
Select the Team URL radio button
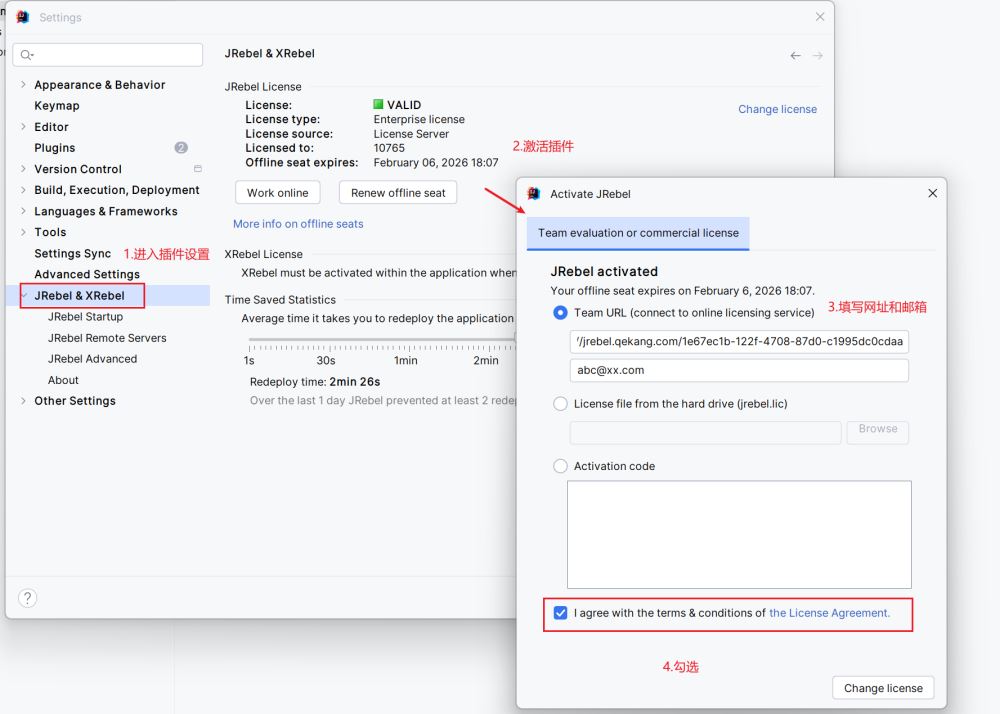[560, 312]
